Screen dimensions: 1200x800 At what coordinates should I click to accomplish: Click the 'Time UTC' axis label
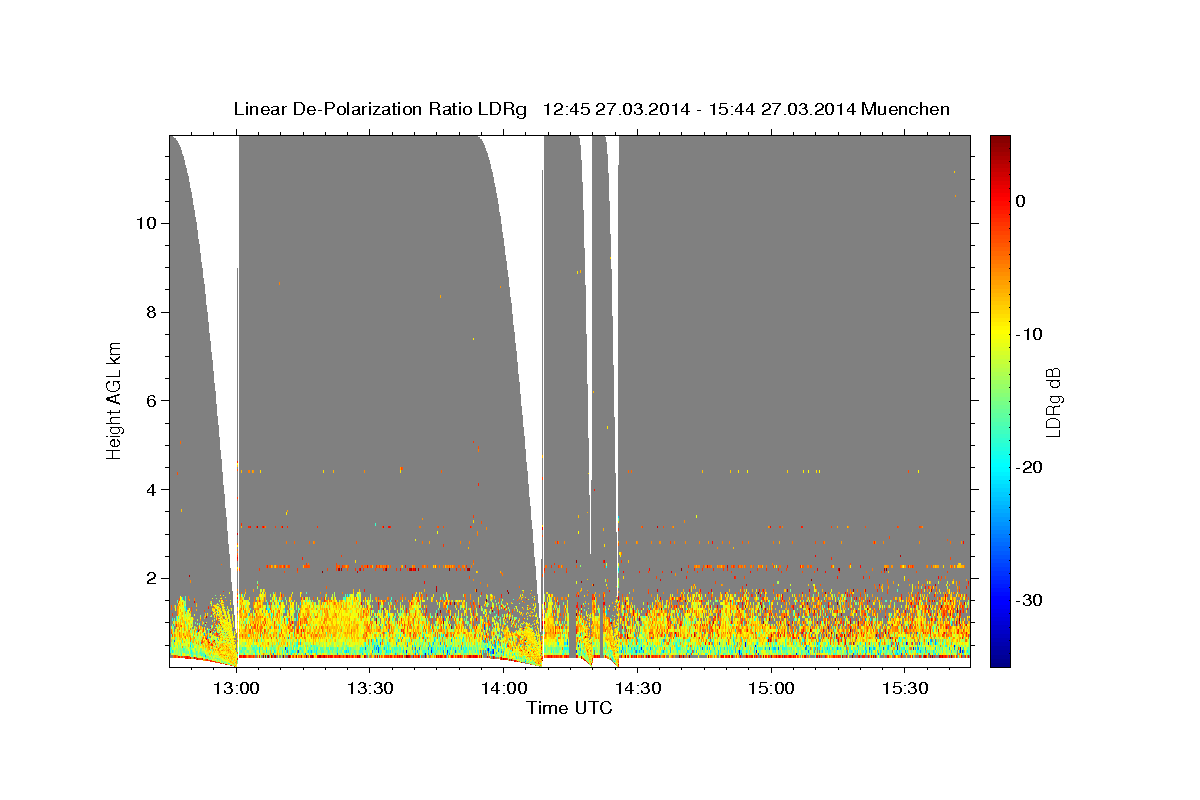pos(569,708)
